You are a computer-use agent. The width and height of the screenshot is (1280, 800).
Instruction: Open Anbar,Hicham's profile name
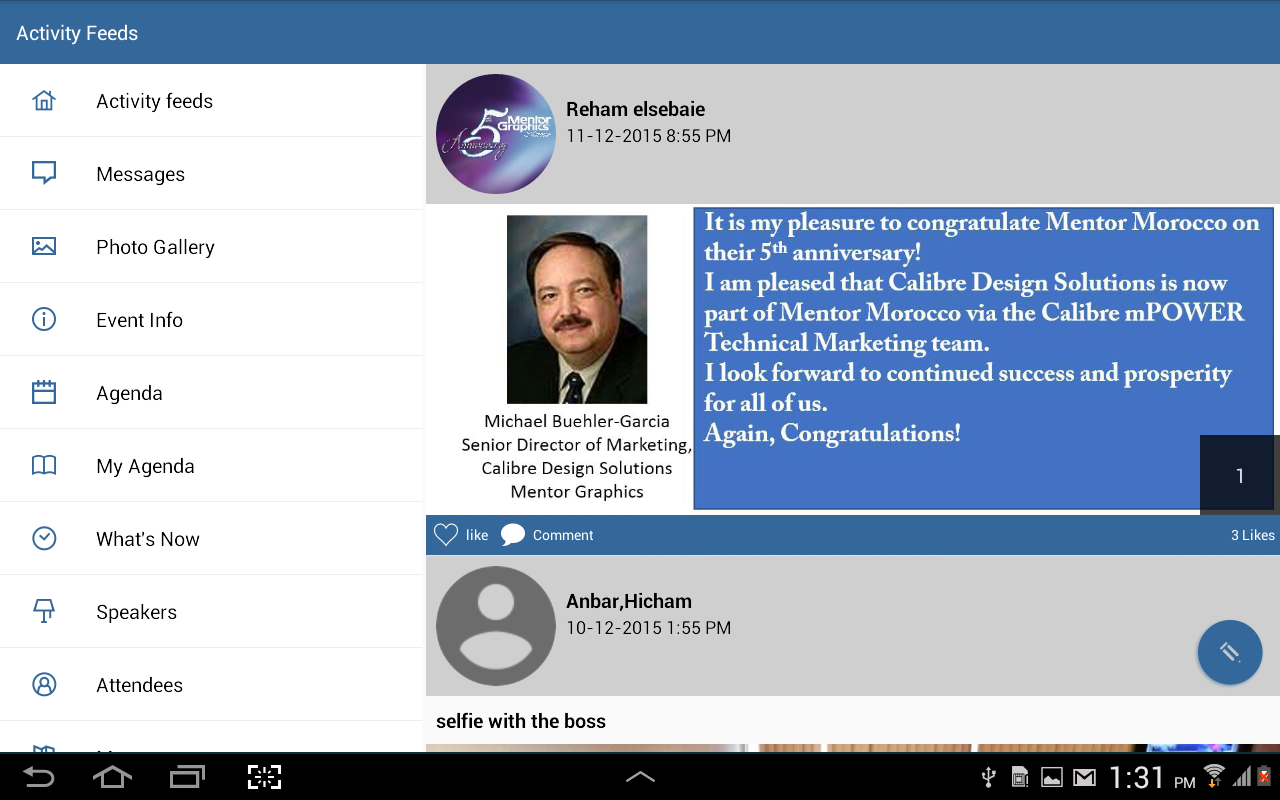pyautogui.click(x=629, y=601)
